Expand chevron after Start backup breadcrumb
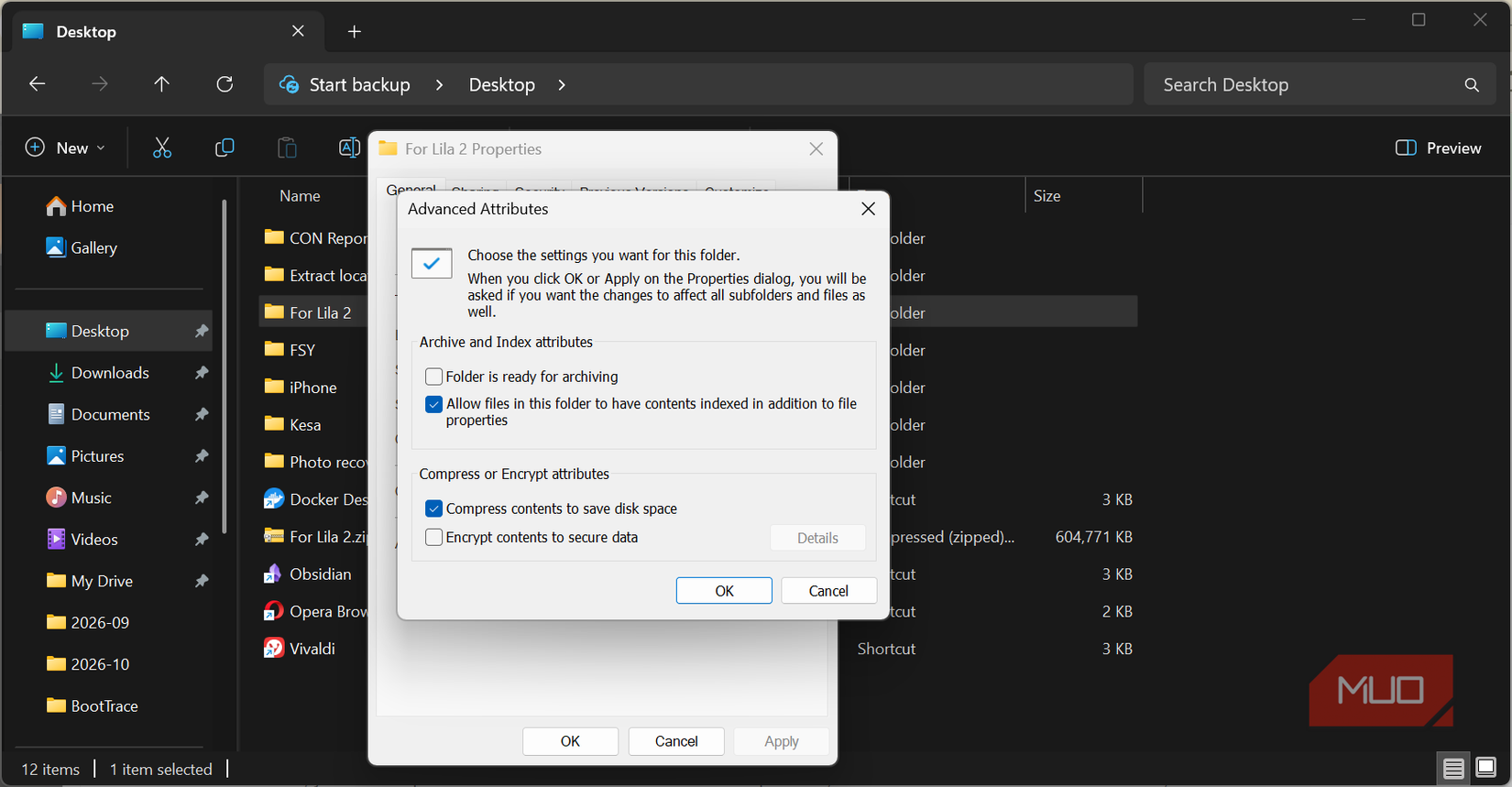The image size is (1512, 787). 440,85
